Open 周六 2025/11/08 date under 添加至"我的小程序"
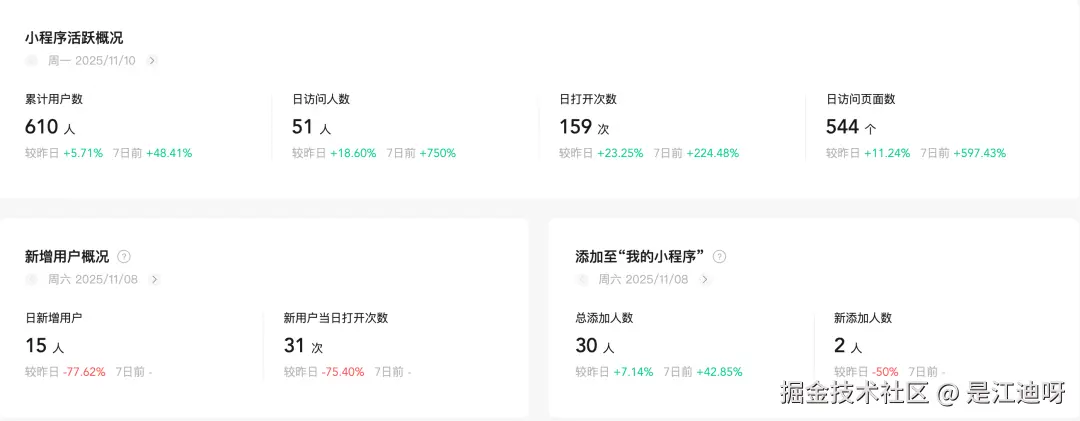 pos(643,280)
